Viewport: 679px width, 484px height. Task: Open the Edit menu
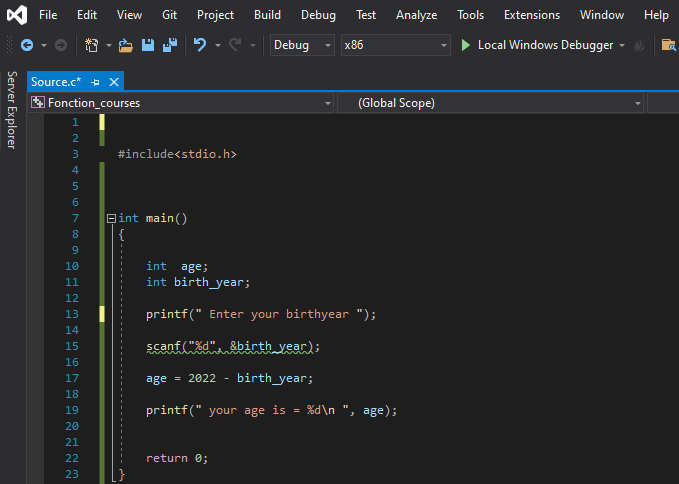click(87, 15)
